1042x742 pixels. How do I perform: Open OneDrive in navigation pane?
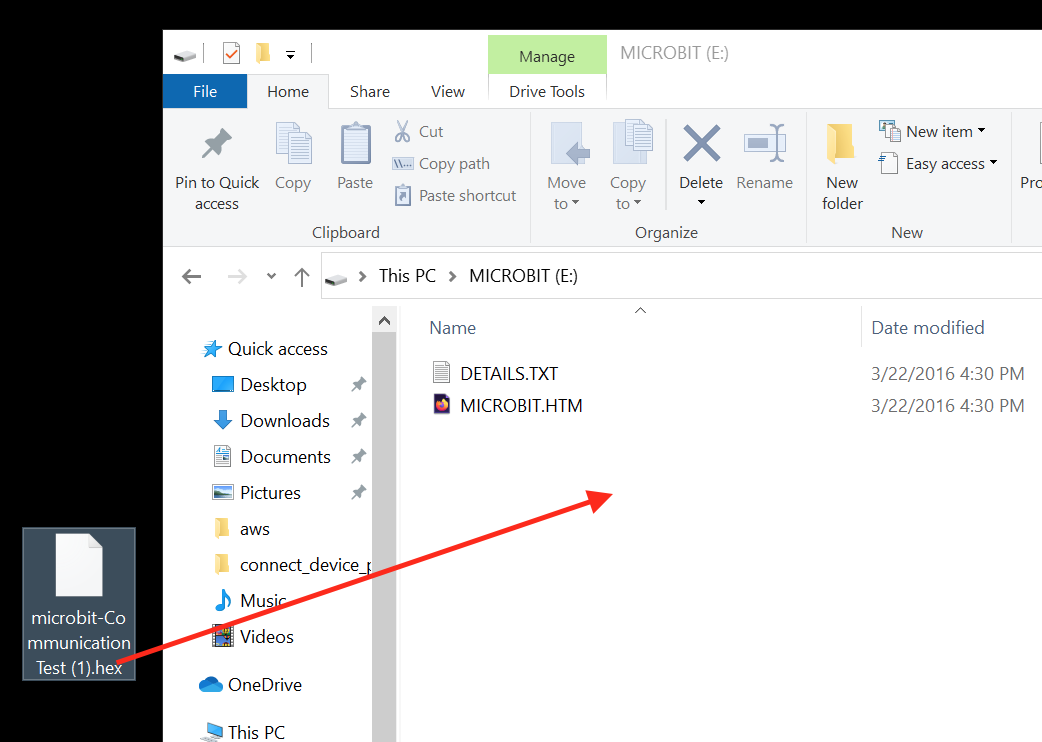coord(264,684)
